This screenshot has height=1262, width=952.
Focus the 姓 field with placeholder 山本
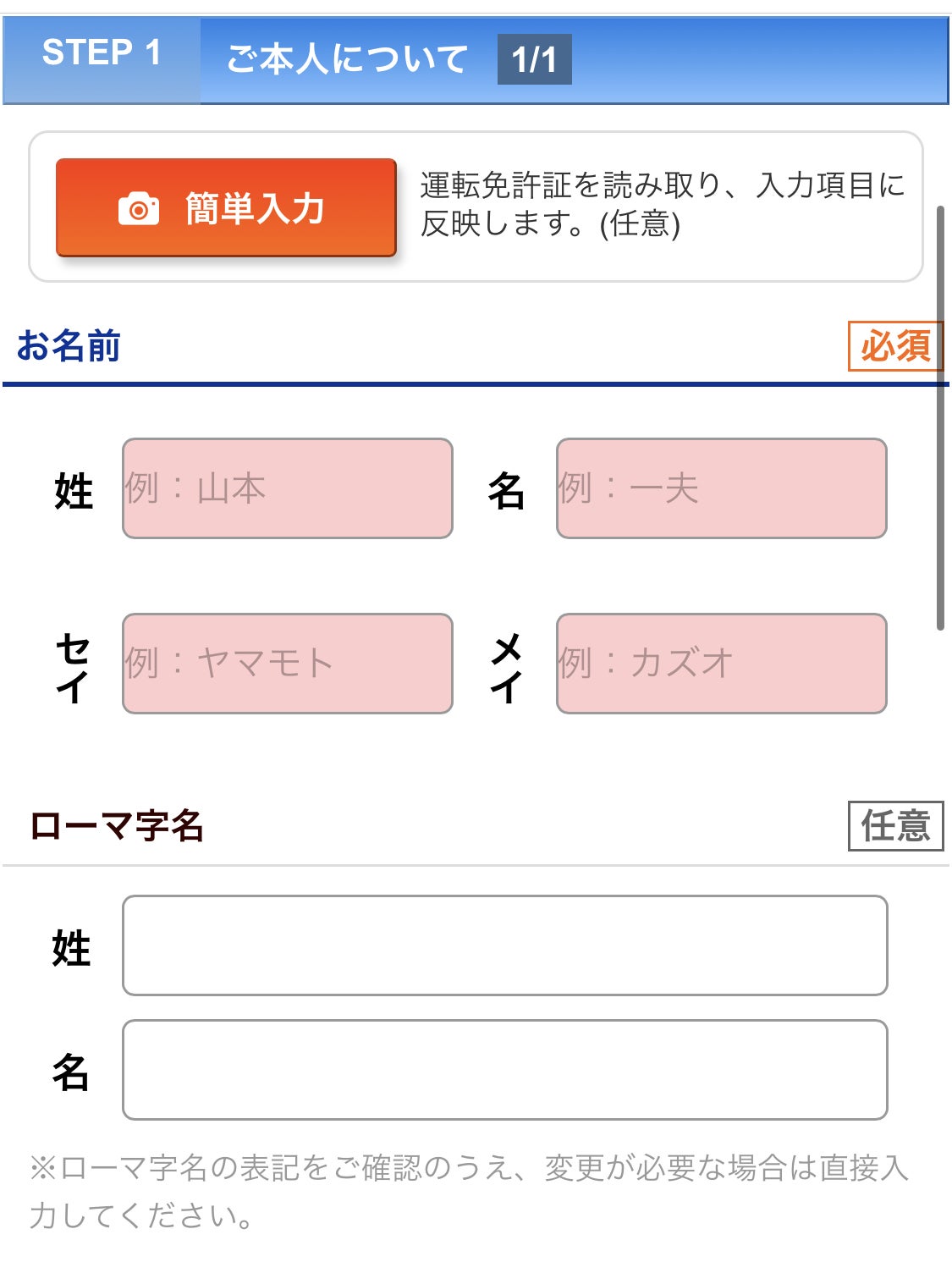288,488
